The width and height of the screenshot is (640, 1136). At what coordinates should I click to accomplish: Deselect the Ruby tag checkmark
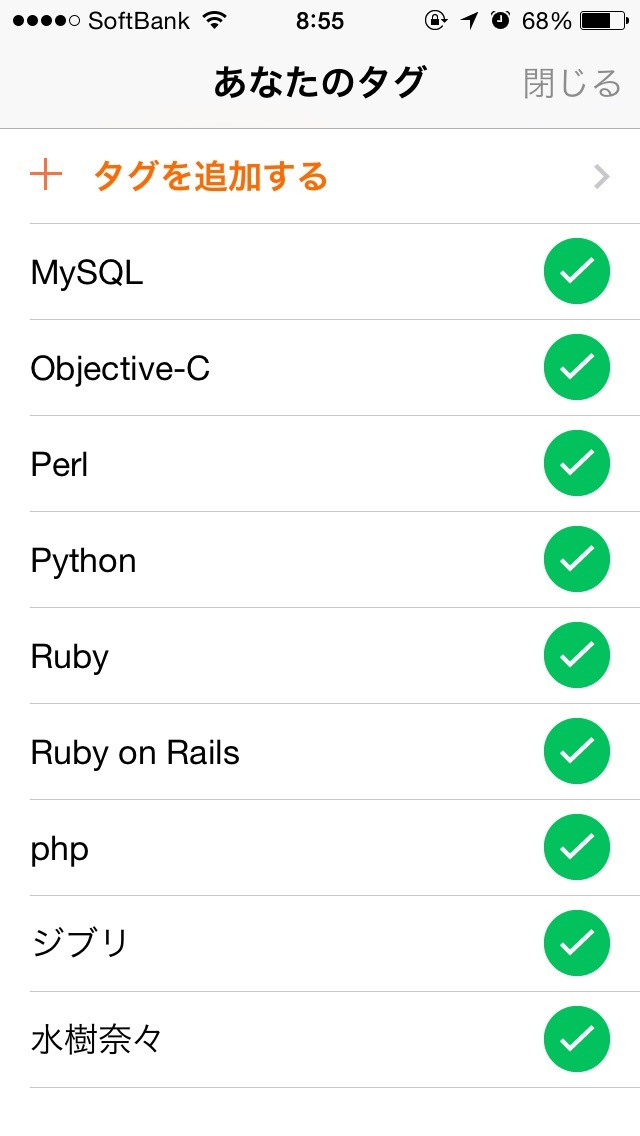click(x=577, y=655)
